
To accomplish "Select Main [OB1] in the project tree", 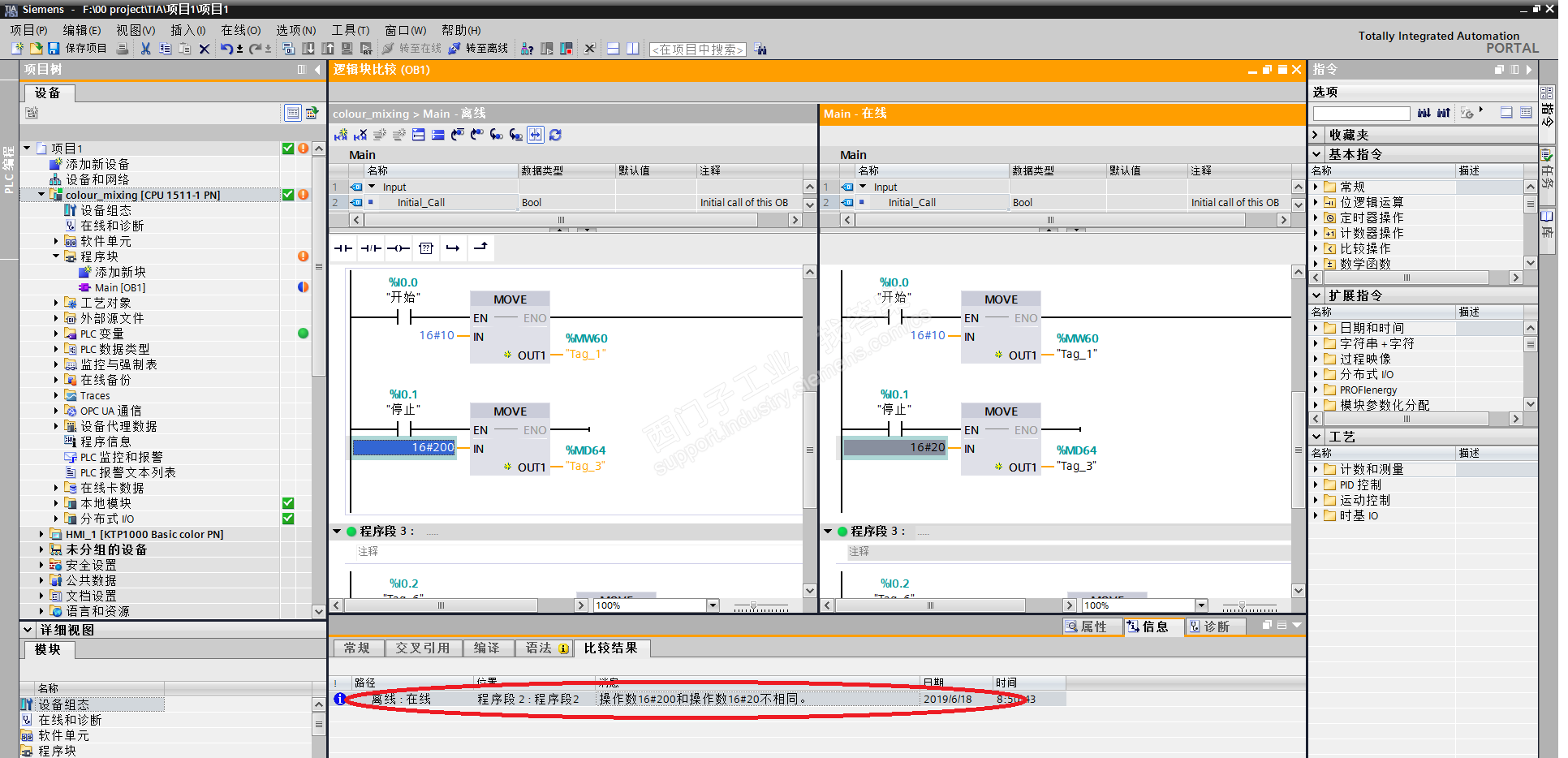I will 119,287.
